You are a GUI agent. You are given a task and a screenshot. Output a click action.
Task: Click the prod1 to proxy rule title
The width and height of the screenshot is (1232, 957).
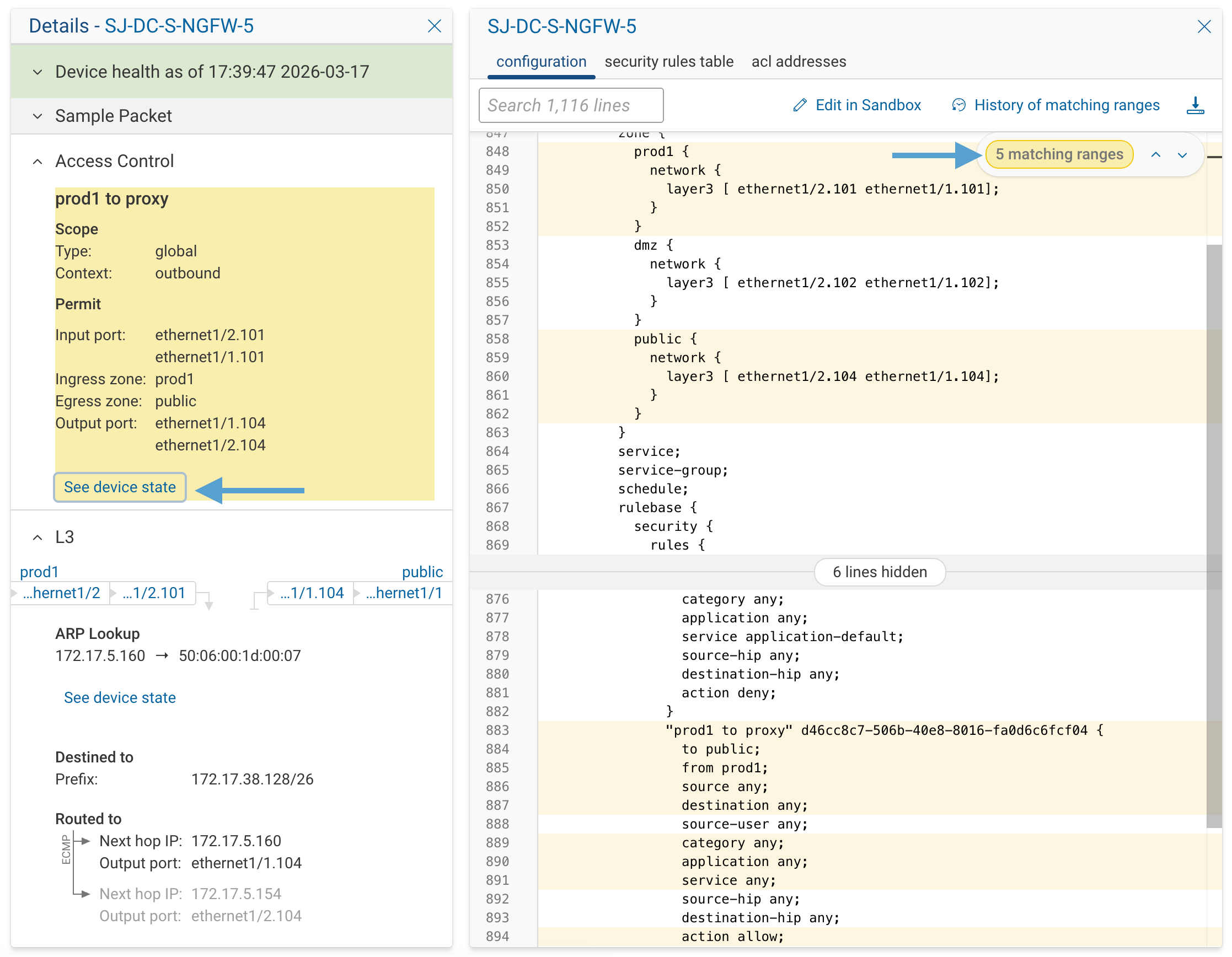[112, 198]
